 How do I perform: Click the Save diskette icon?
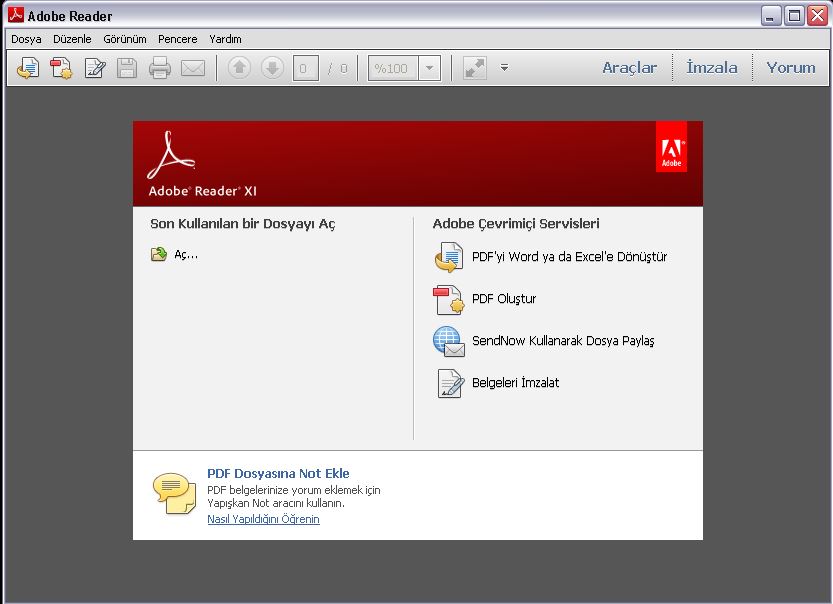(x=127, y=68)
